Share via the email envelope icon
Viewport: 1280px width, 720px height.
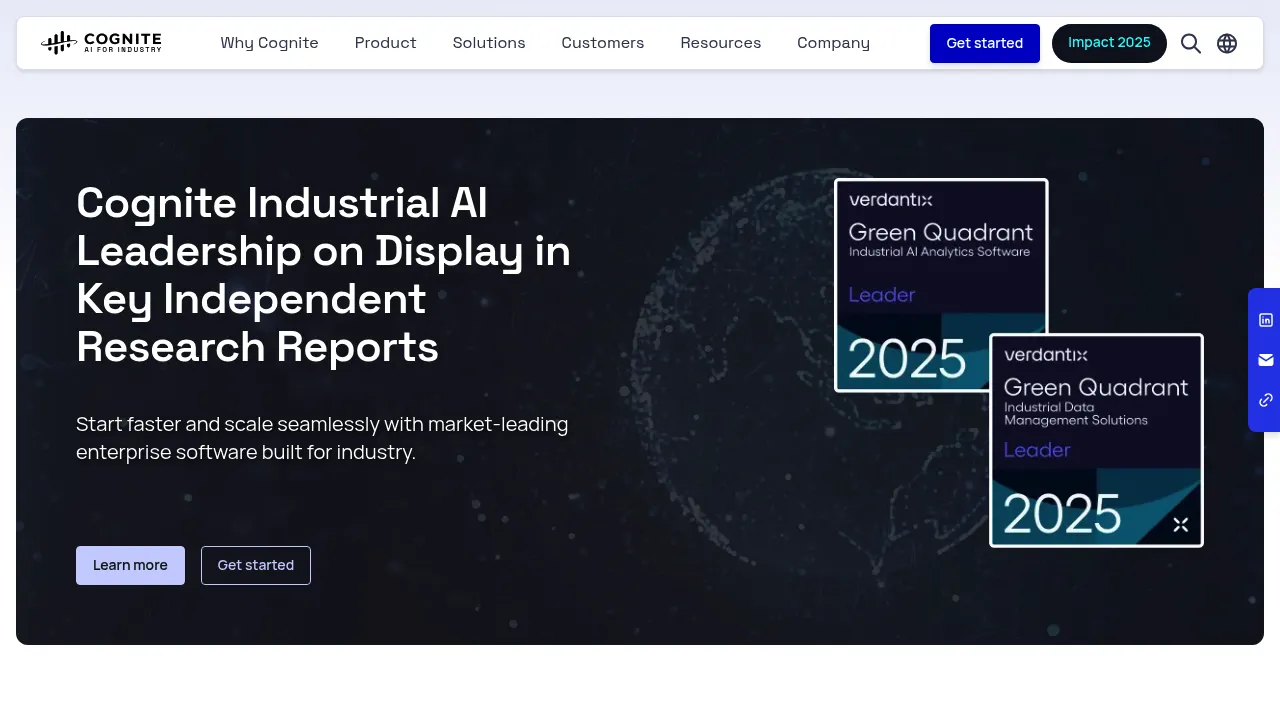[1266, 360]
